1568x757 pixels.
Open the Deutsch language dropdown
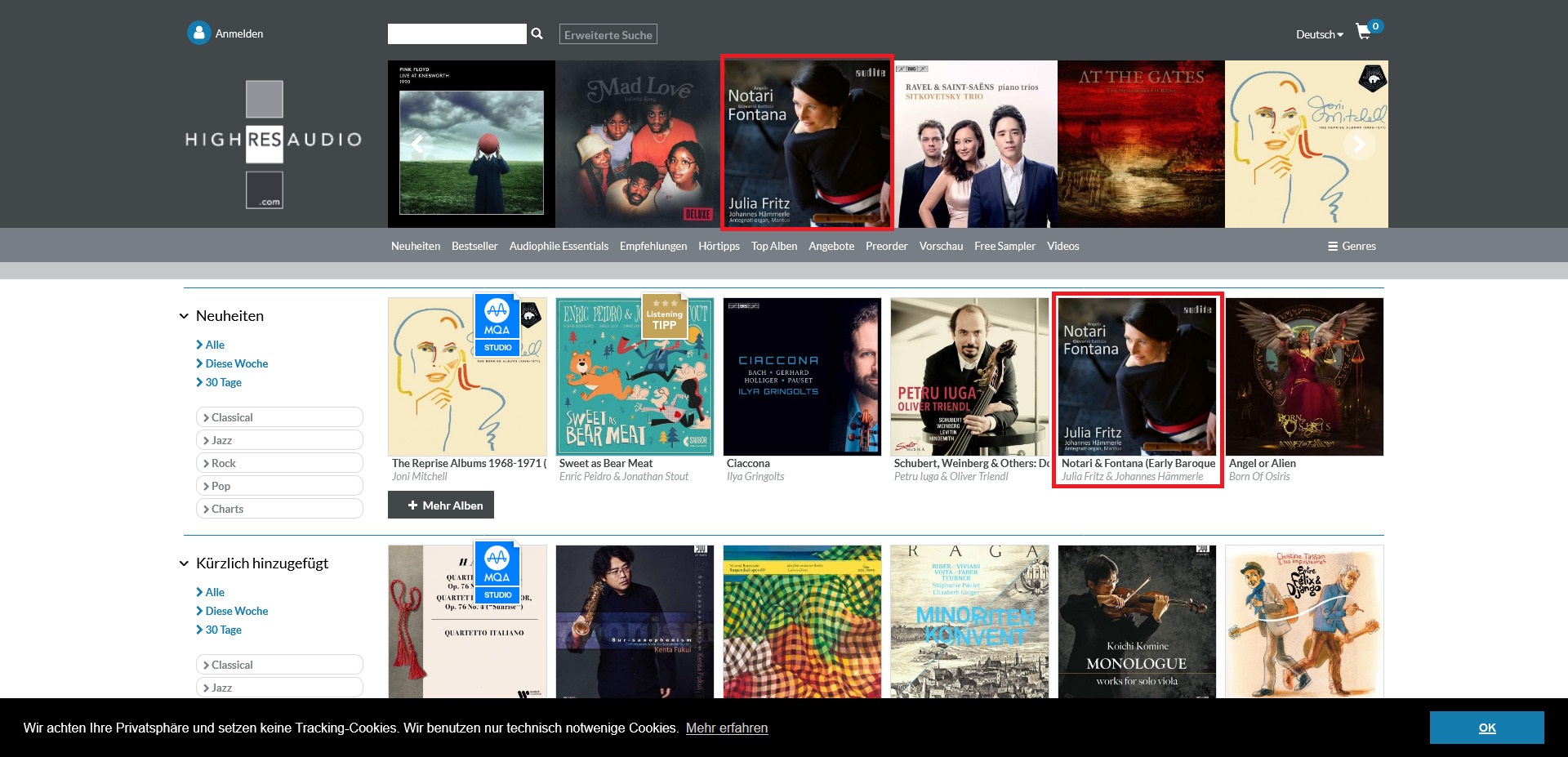tap(1318, 34)
